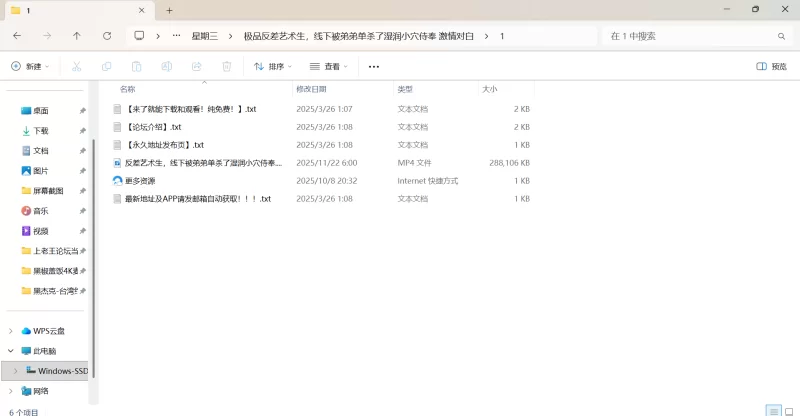
Task: Open the 更多资源 internet shortcut
Action: coord(140,181)
